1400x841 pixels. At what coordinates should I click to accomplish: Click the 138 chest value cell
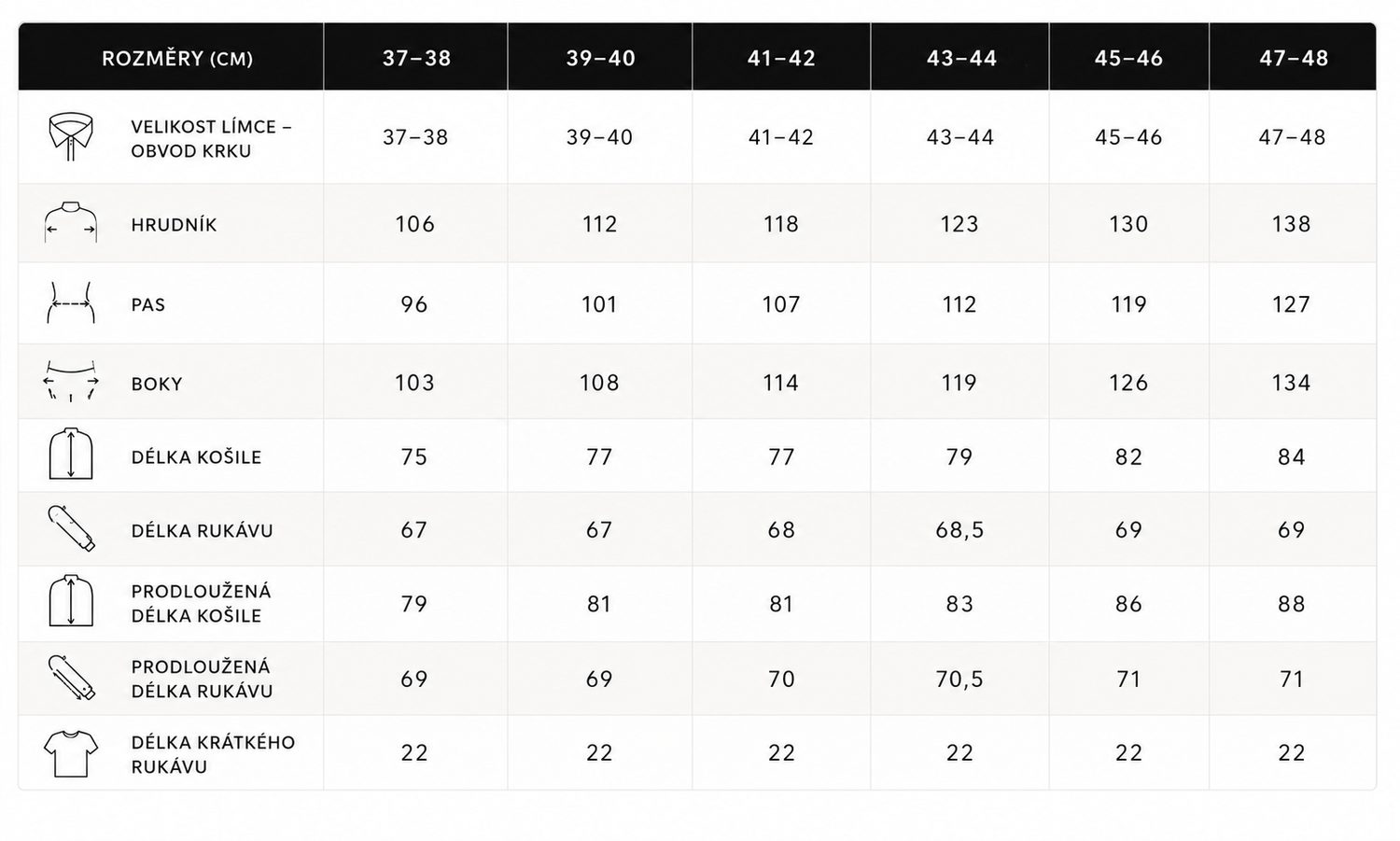(1292, 224)
